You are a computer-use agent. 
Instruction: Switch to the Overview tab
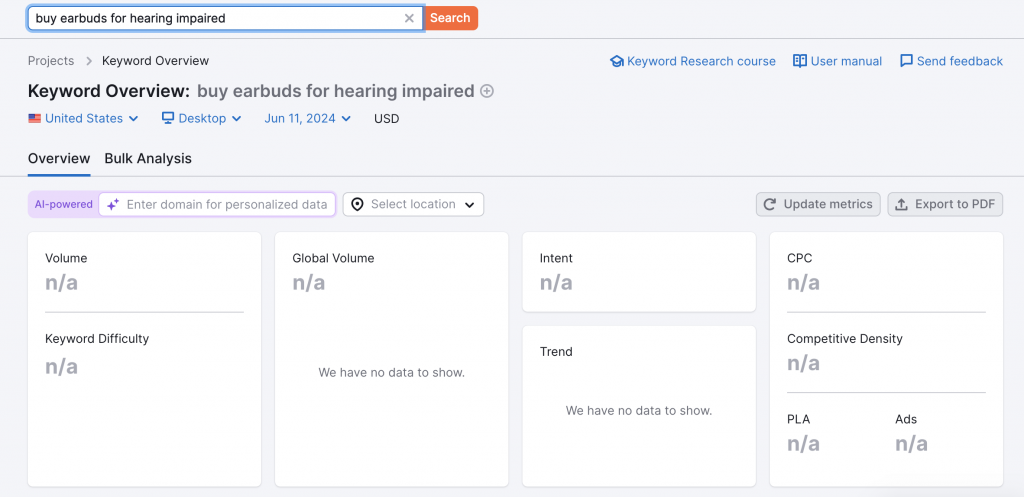coord(59,159)
